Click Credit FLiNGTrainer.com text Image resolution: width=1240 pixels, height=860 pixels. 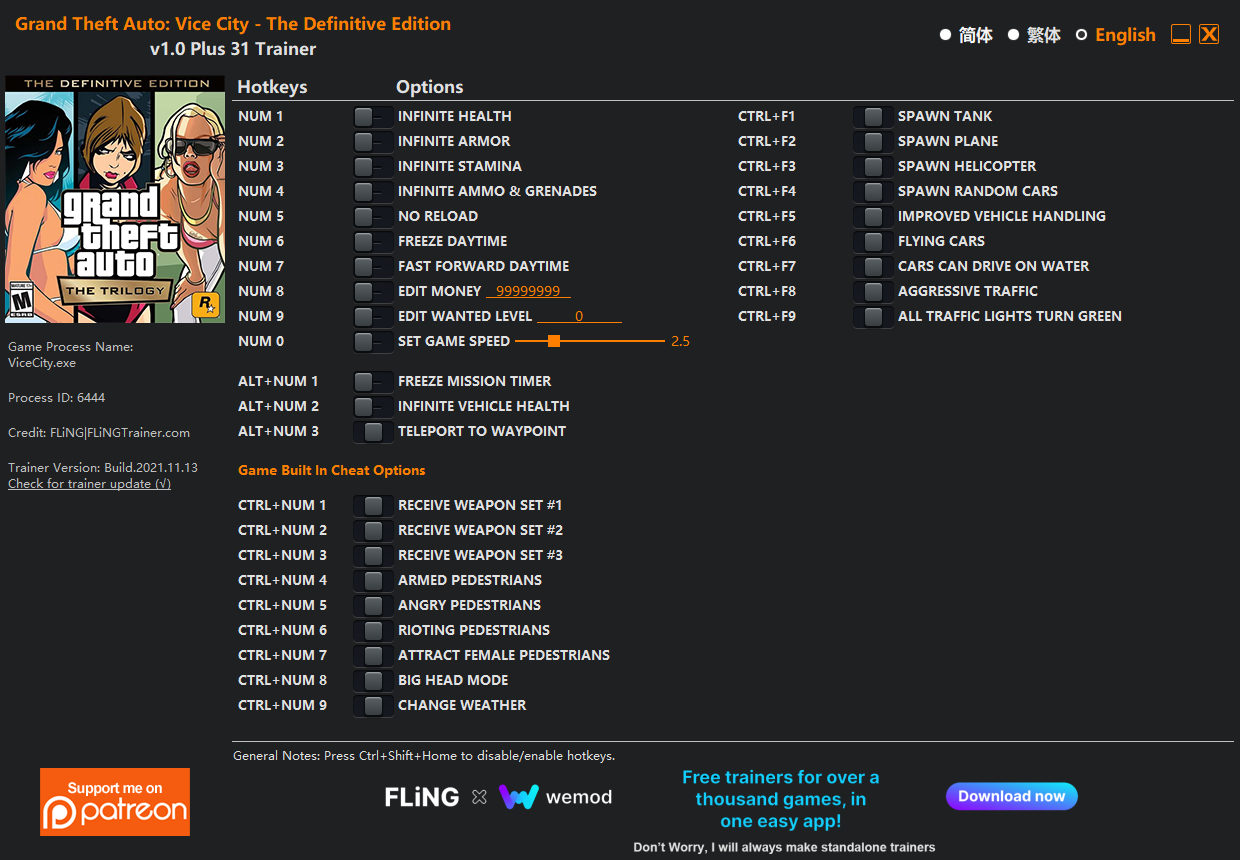(99, 433)
